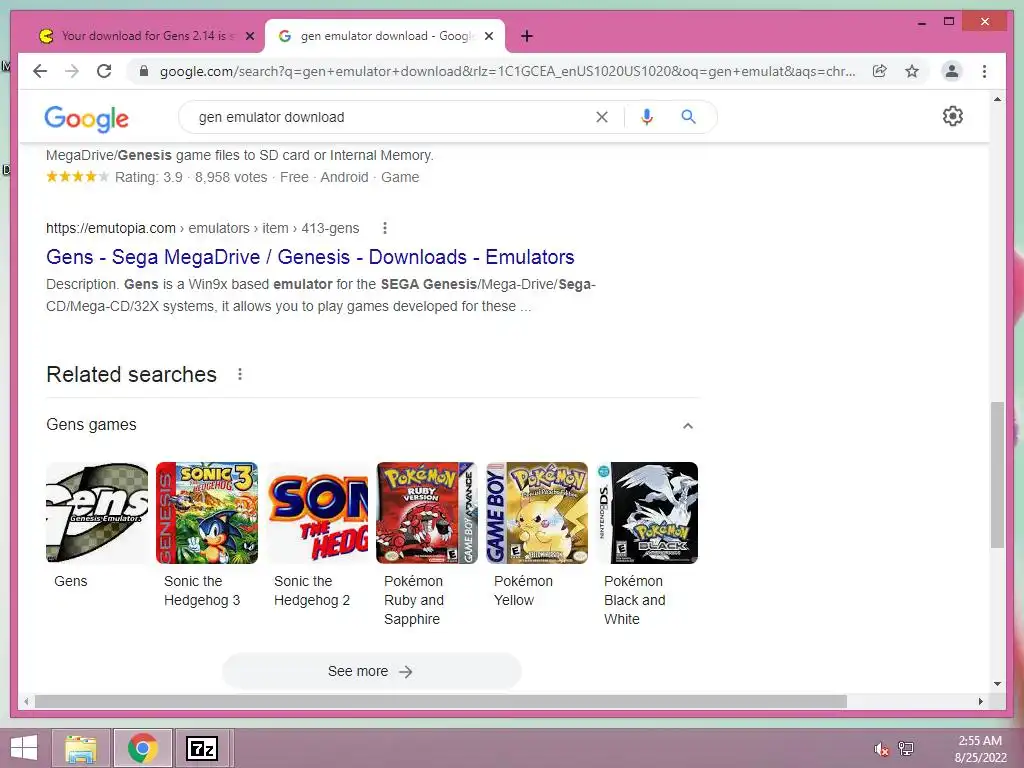Click the emutopia.com breadcrumb URL
Image resolution: width=1024 pixels, height=768 pixels.
tap(202, 228)
